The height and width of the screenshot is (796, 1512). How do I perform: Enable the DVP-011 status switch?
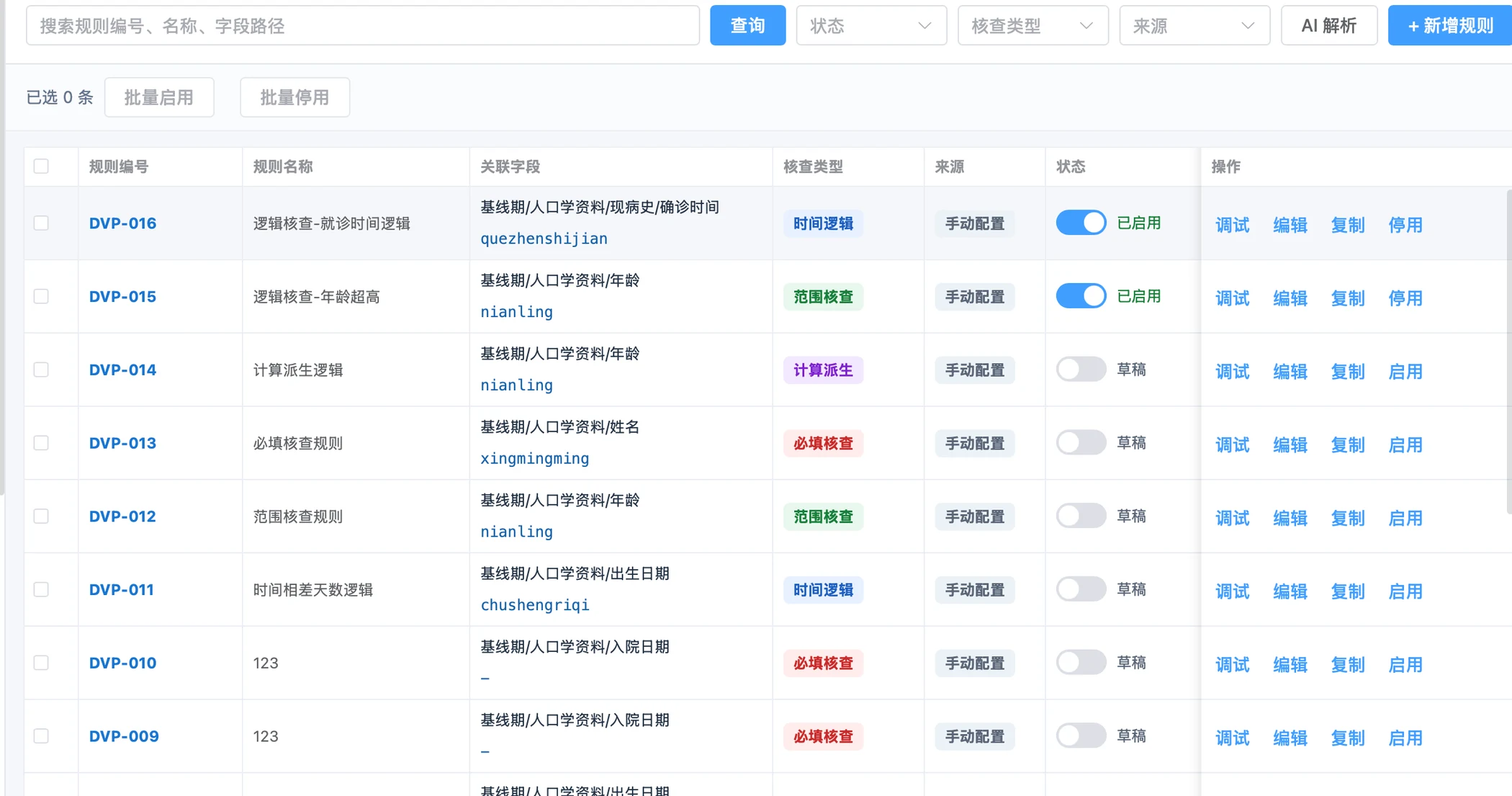coord(1081,589)
